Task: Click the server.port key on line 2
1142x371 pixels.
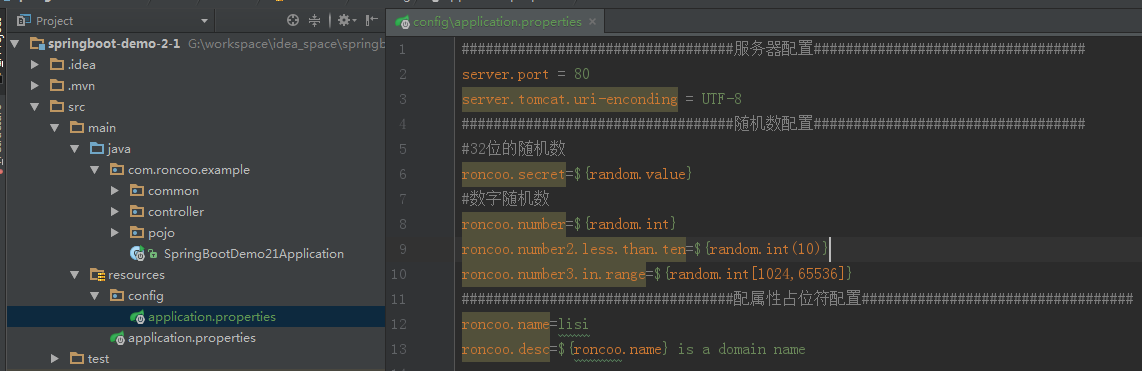Action: (x=505, y=74)
